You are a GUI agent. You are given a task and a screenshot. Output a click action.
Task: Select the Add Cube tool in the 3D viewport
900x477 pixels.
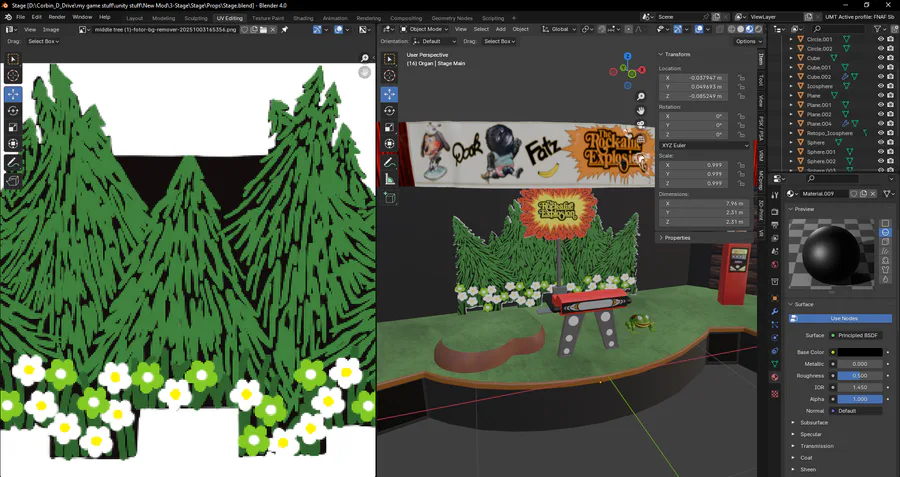[x=389, y=199]
